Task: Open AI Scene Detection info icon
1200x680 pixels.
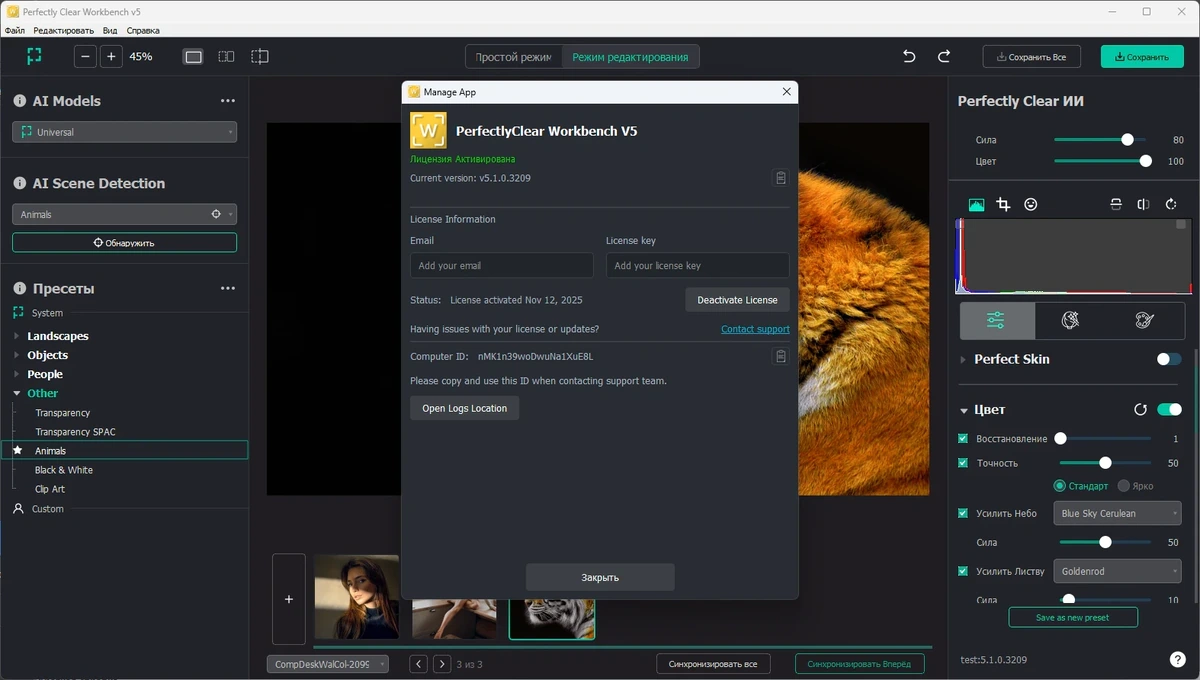Action: [19, 183]
